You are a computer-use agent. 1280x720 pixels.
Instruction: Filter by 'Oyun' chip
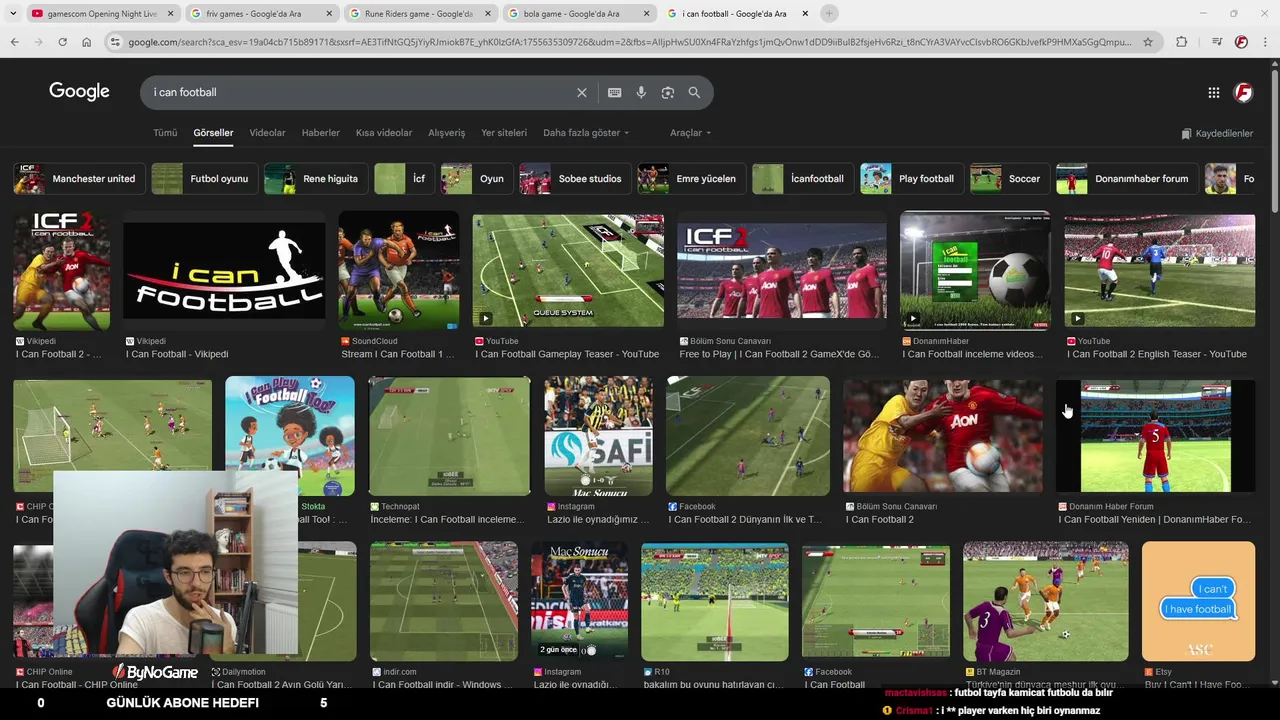tap(477, 179)
